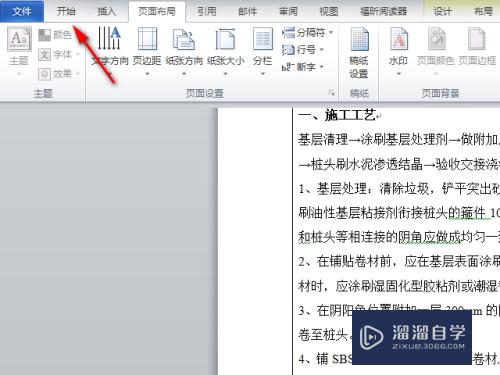Open the 布局 table tools tab
The width and height of the screenshot is (500, 375).
(x=483, y=11)
